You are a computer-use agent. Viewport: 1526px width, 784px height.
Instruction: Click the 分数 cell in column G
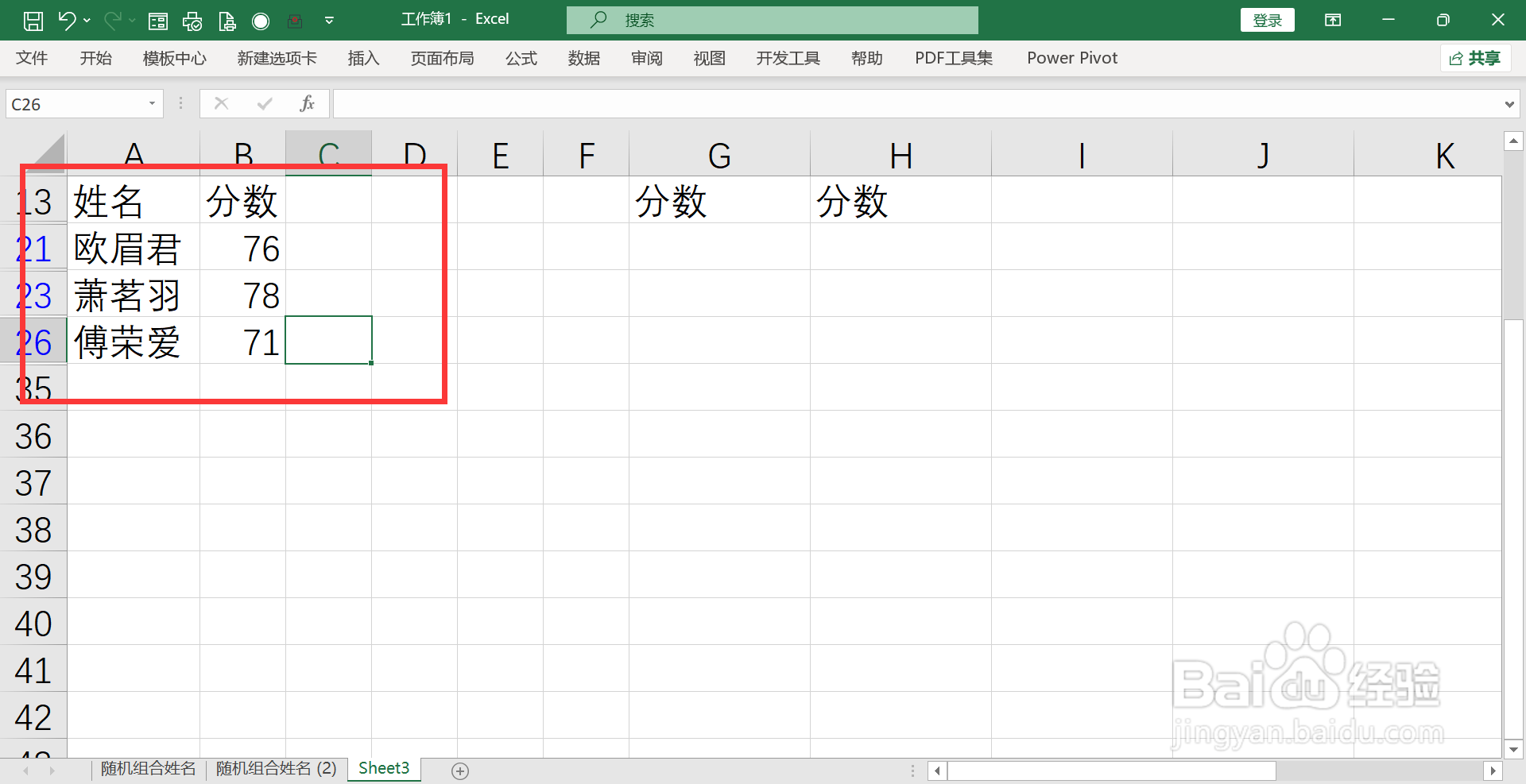pos(719,200)
